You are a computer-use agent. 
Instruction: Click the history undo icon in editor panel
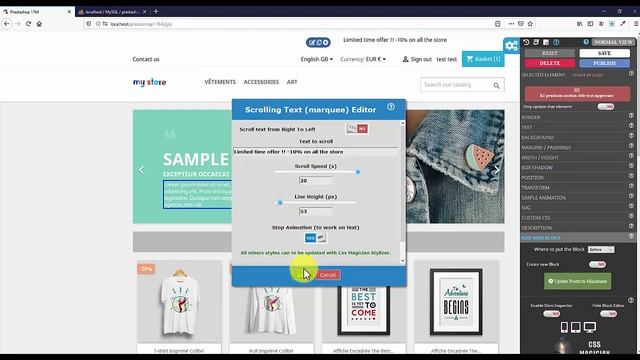coord(526,42)
